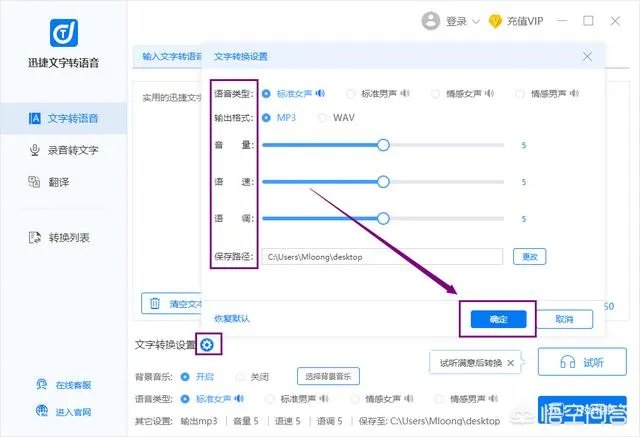Click 选择背景音乐 button
This screenshot has height=437, width=640.
tap(328, 376)
